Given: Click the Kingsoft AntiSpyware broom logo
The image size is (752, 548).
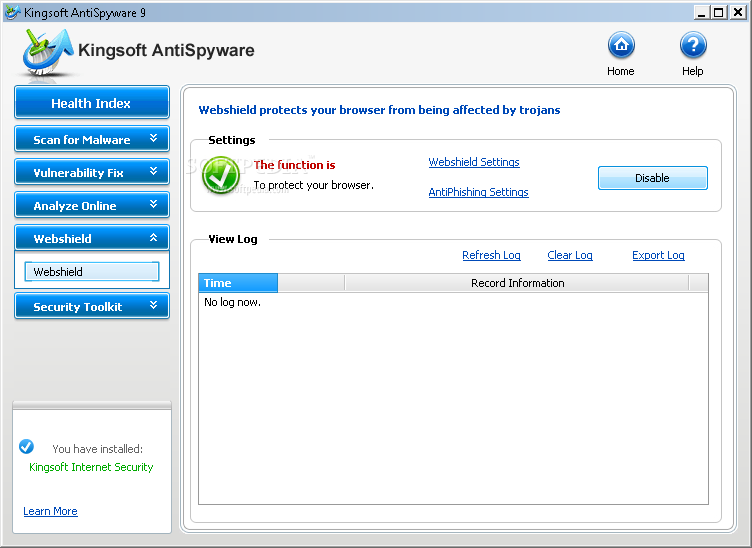Looking at the screenshot, I should pos(47,52).
